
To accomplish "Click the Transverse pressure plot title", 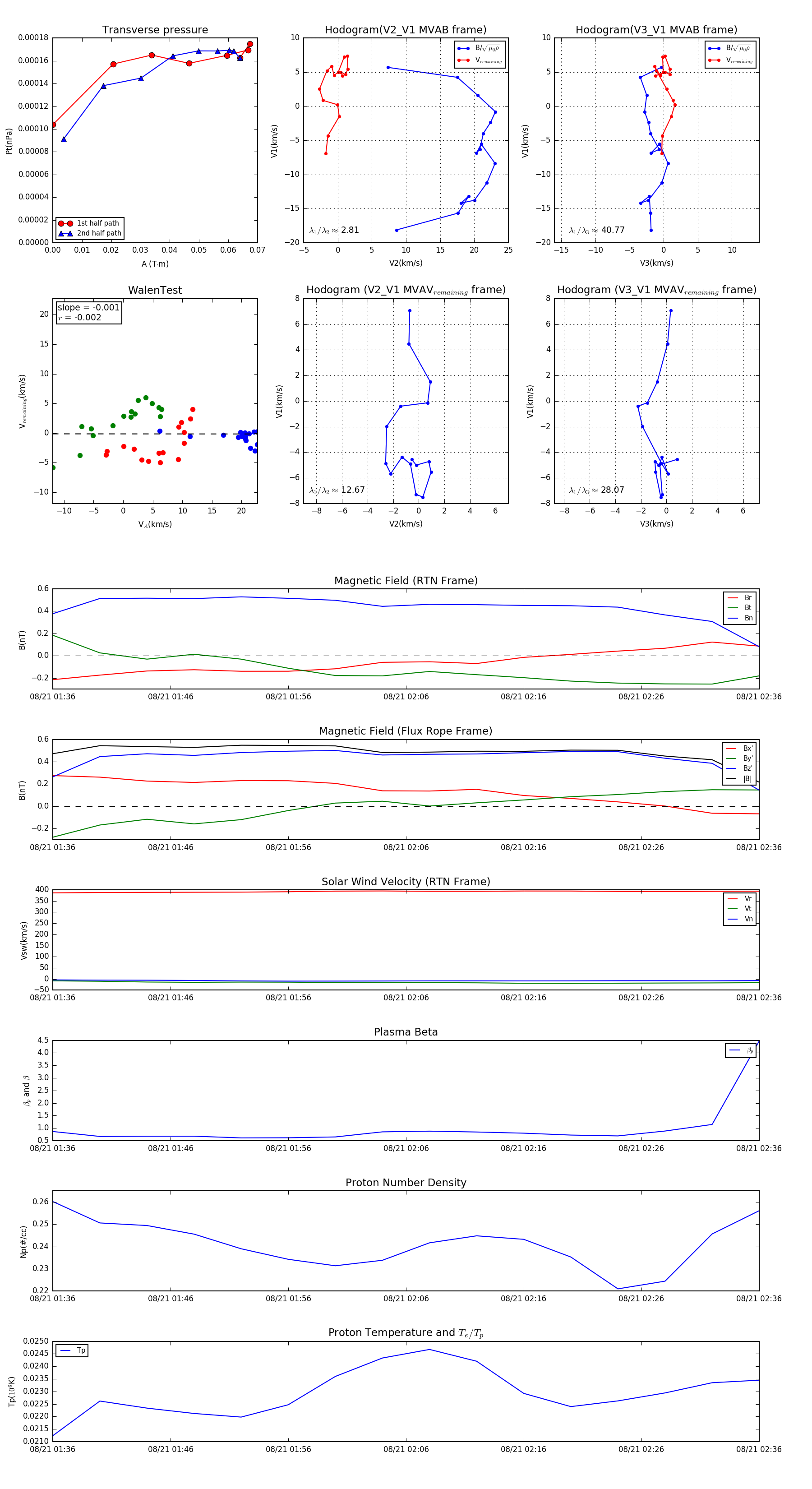I will click(x=155, y=30).
